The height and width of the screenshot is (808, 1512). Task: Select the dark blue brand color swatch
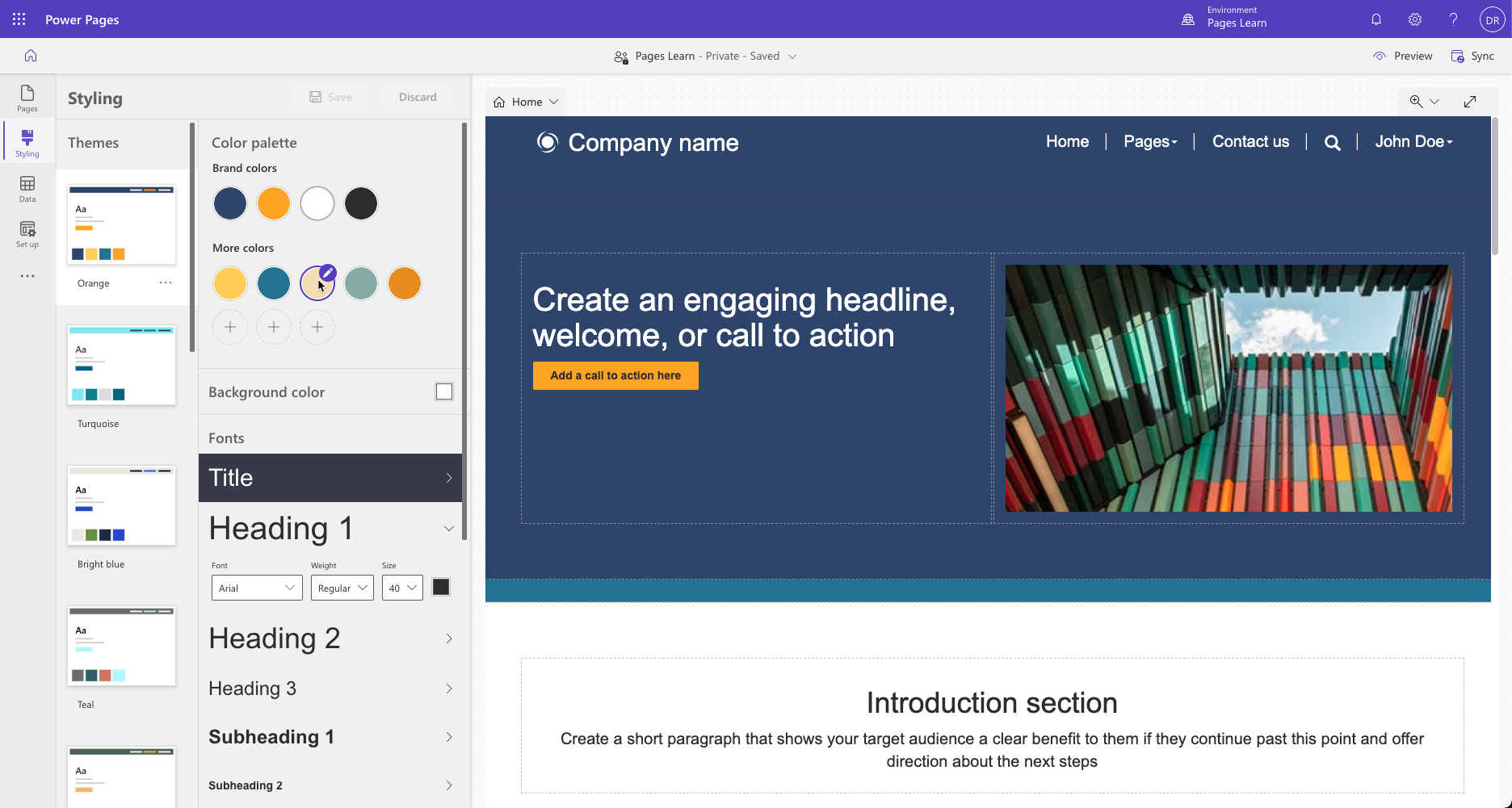[x=230, y=203]
